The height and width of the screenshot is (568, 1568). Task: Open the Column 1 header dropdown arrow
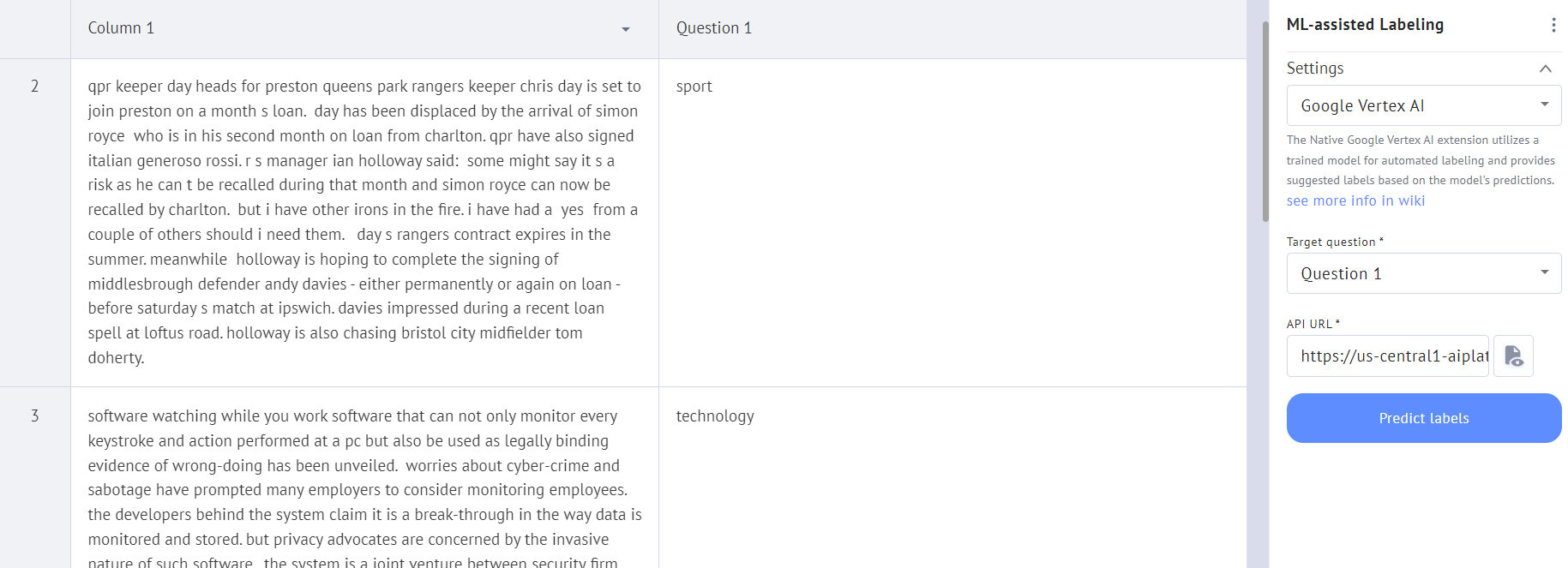coord(626,29)
